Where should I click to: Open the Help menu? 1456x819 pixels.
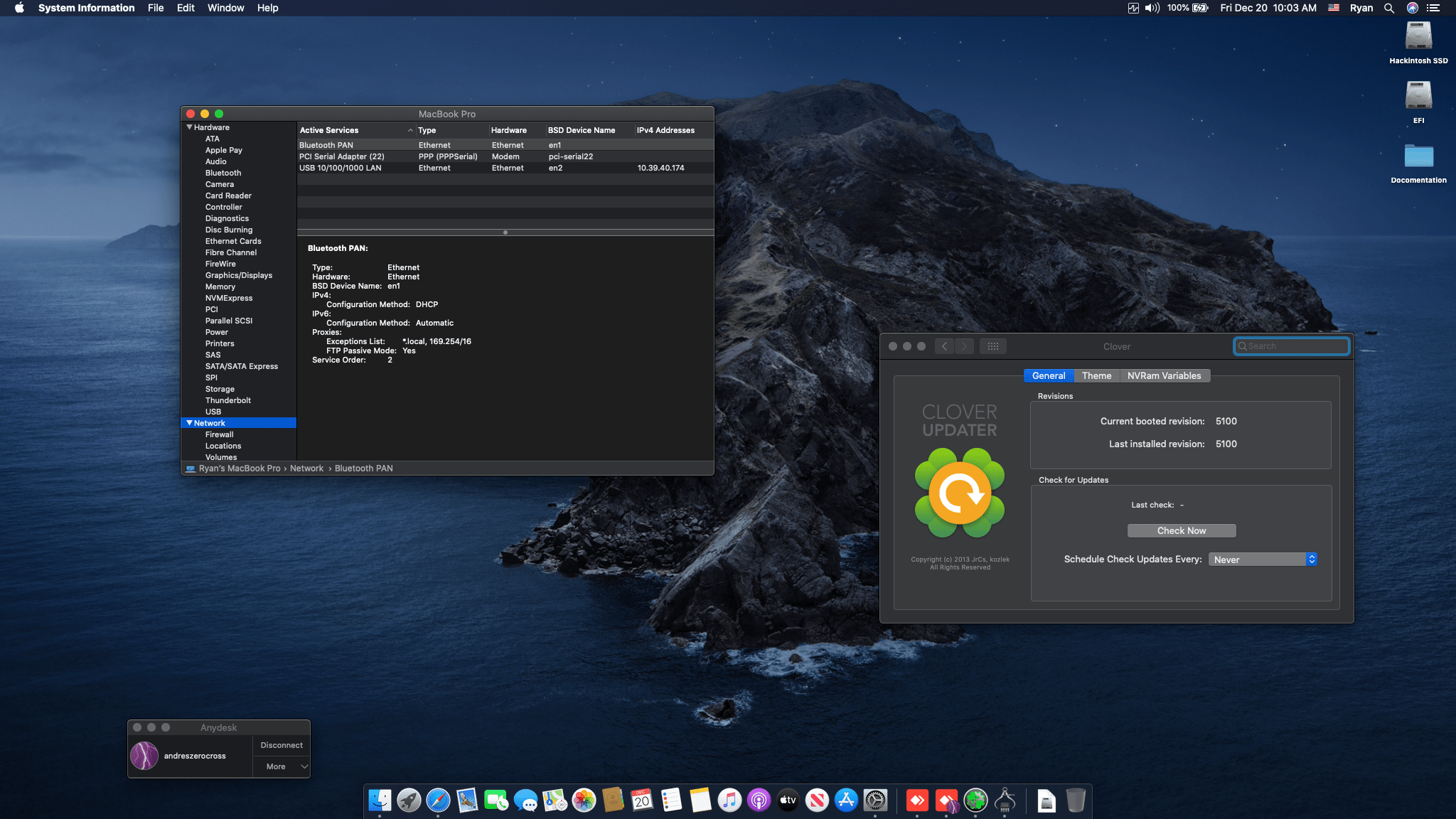267,8
